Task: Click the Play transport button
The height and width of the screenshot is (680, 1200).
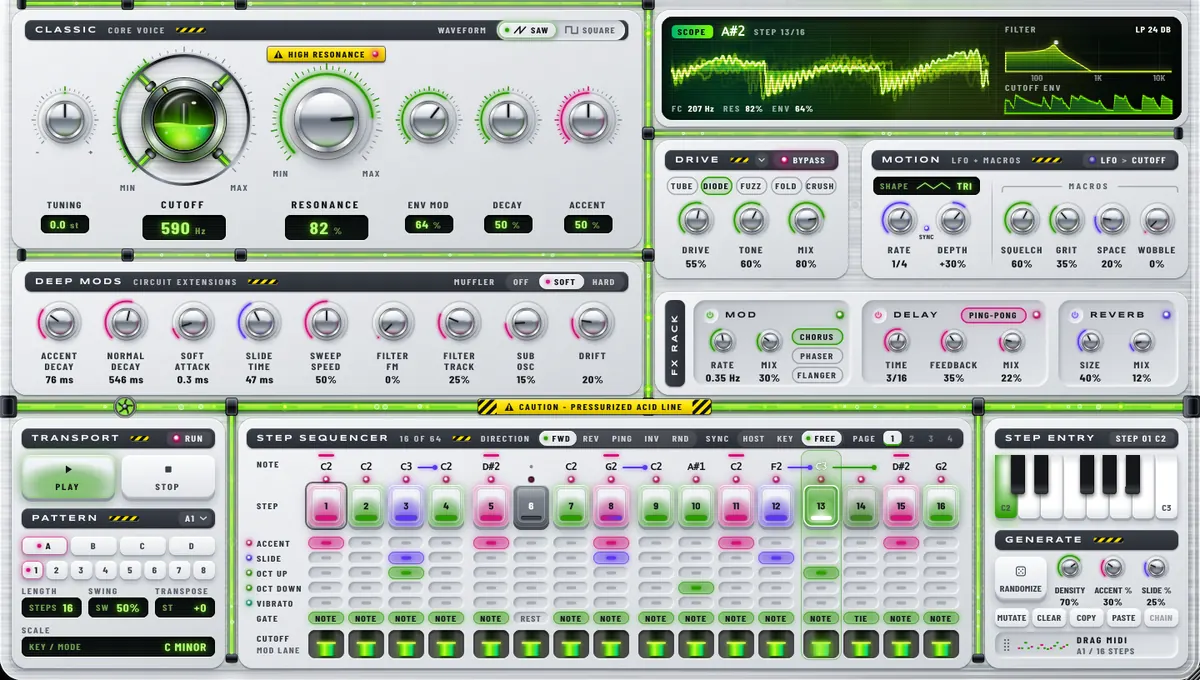Action: (68, 477)
